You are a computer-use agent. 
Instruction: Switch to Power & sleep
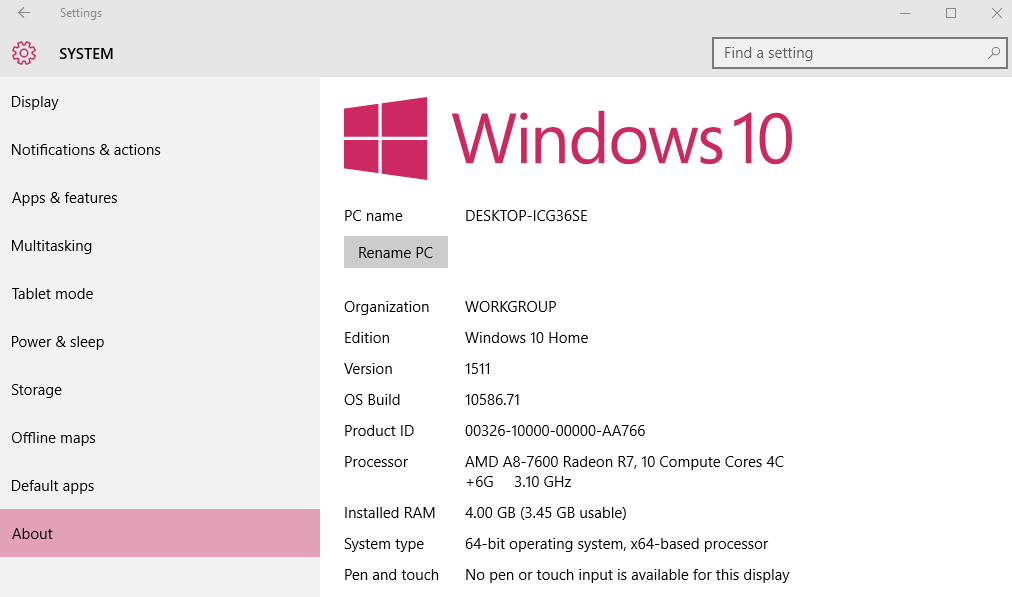click(x=160, y=342)
